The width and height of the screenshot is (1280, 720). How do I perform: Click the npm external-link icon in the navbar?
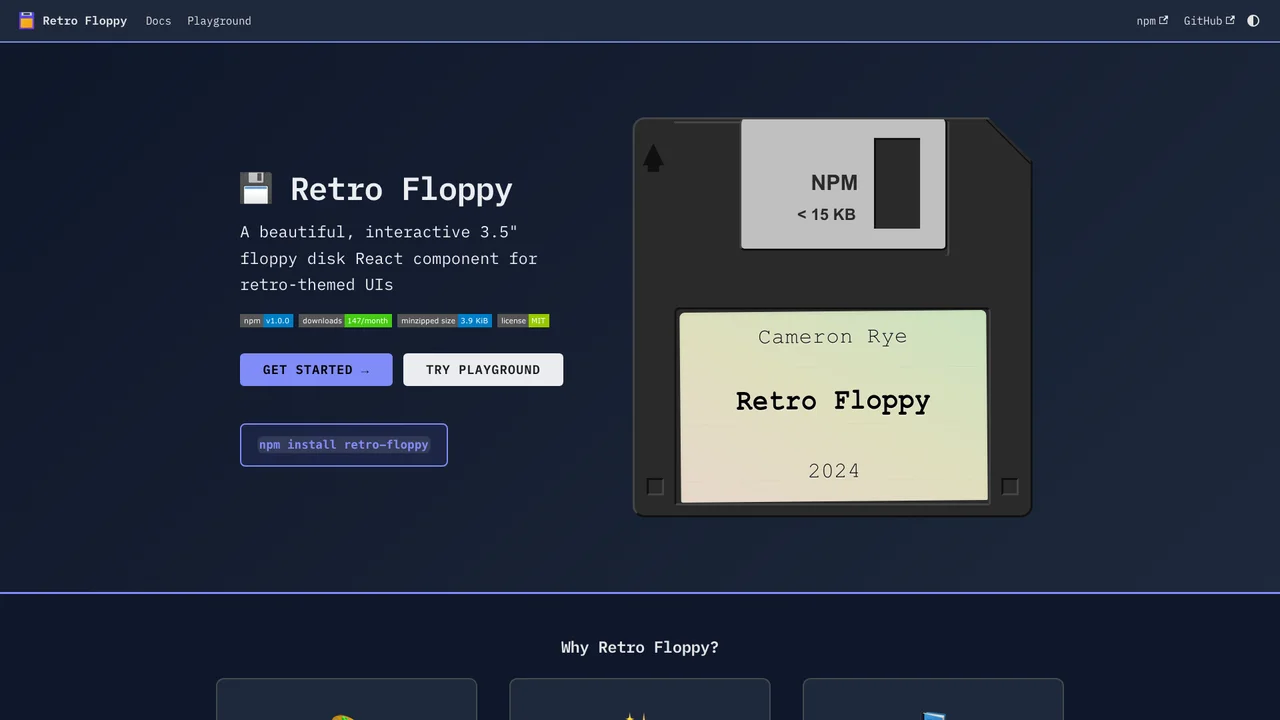click(x=1163, y=20)
